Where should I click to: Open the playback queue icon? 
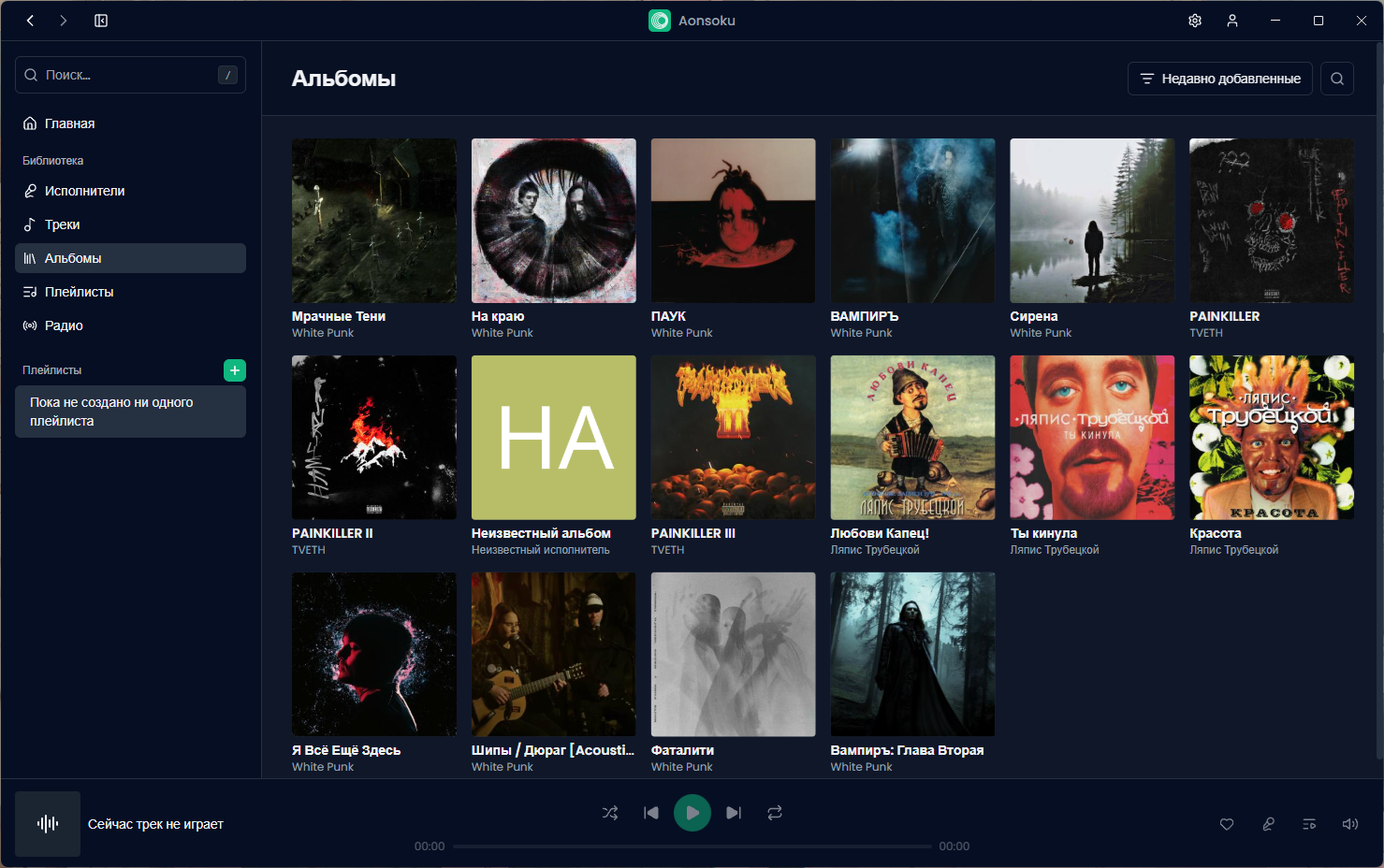tap(1309, 824)
